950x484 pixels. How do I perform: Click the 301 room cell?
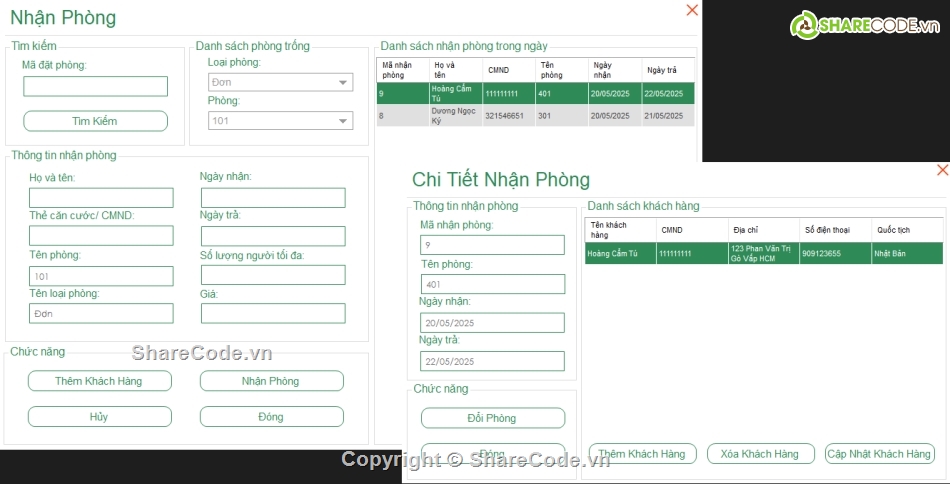point(562,115)
